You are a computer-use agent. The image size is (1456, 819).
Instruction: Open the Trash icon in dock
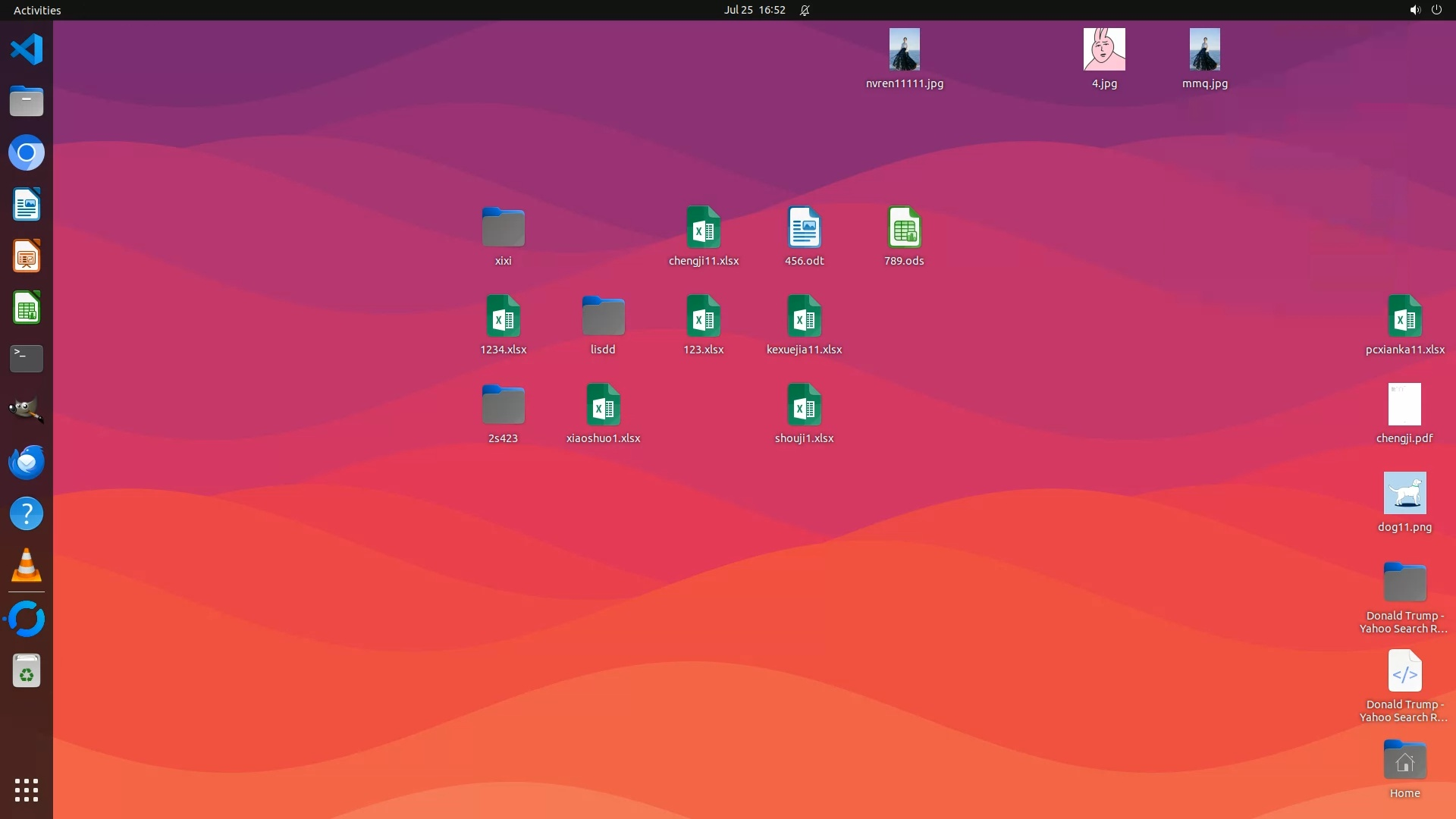pyautogui.click(x=27, y=671)
